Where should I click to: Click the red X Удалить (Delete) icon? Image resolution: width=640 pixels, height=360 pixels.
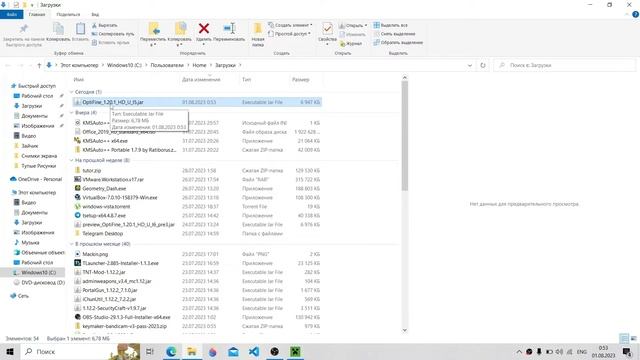point(204,28)
